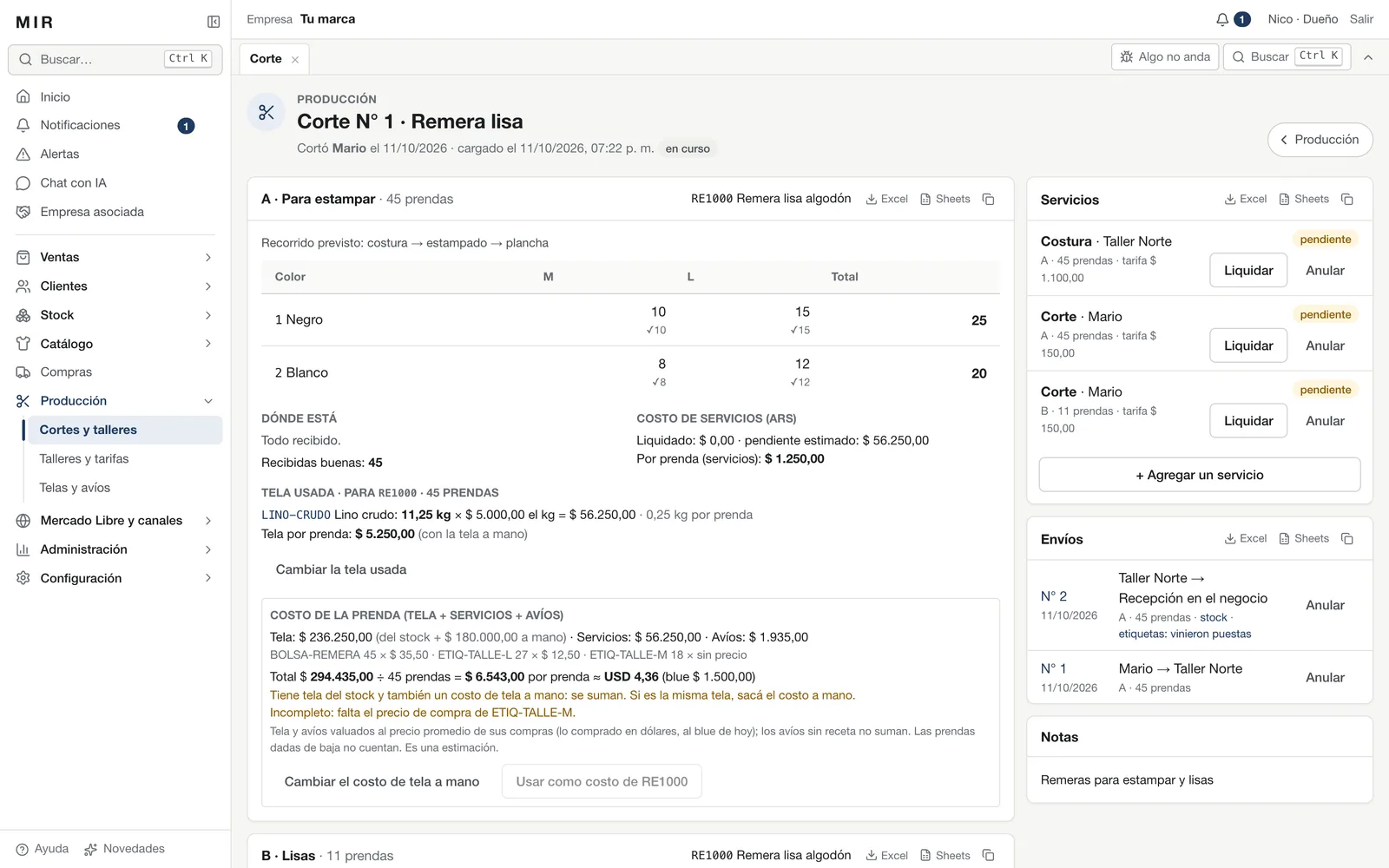Click Anular for Corte Mario B 11 prendas

point(1325,421)
